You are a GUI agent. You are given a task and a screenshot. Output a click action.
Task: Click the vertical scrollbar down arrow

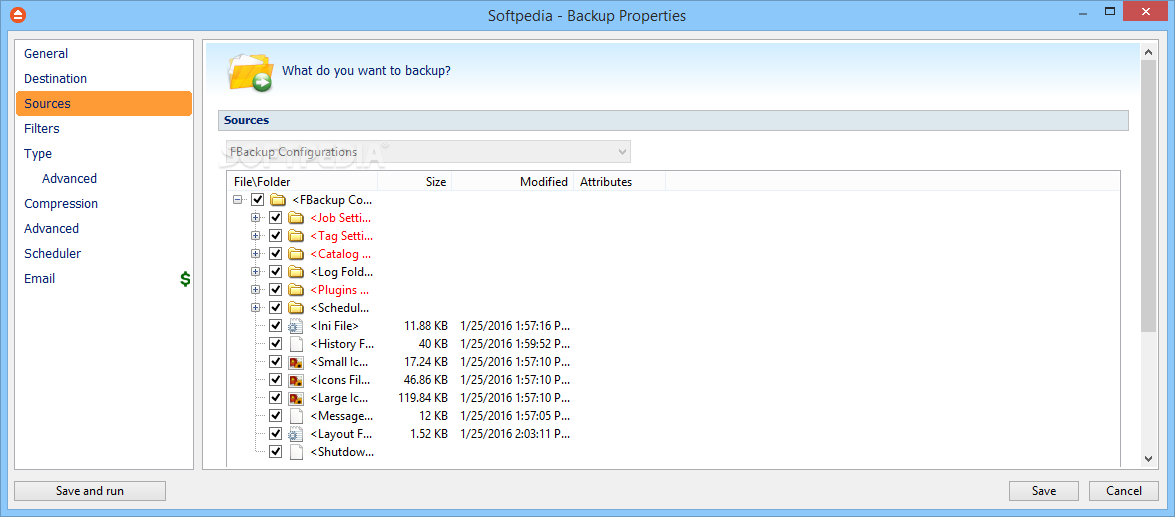1149,459
